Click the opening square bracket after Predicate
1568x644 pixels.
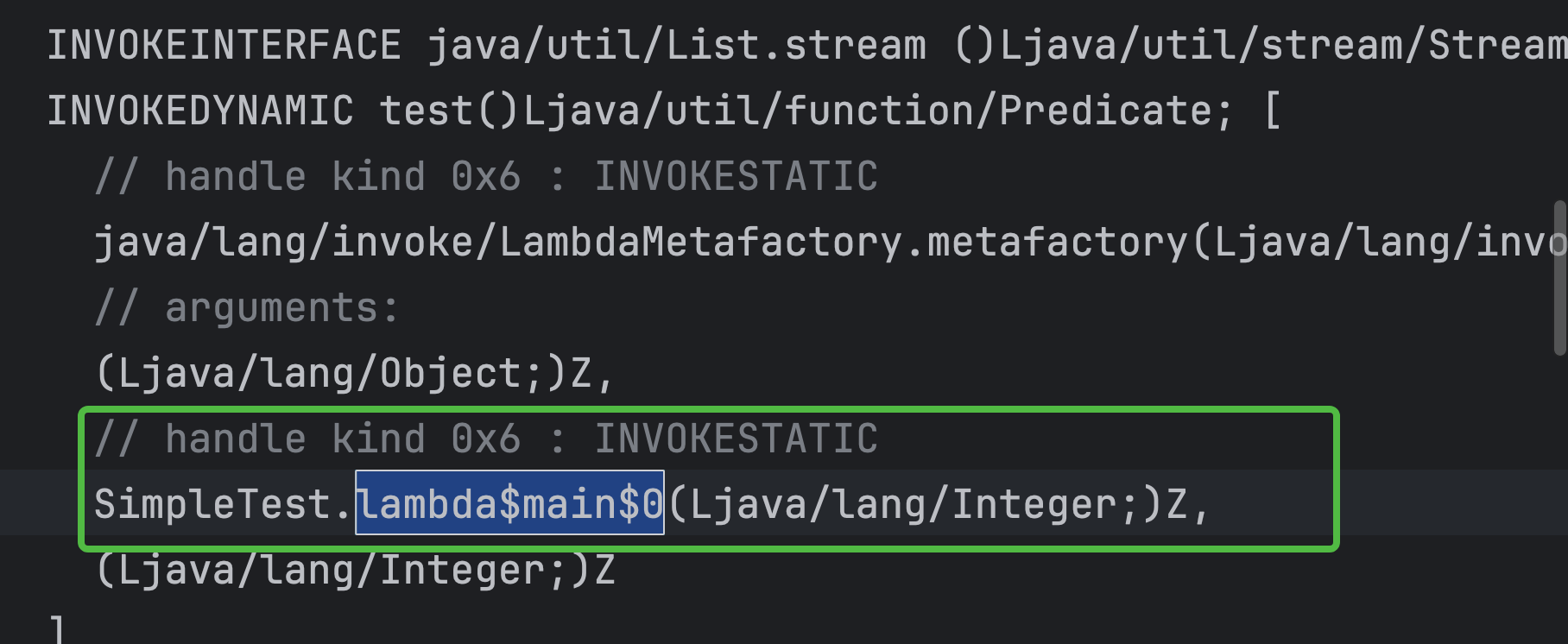1271,110
